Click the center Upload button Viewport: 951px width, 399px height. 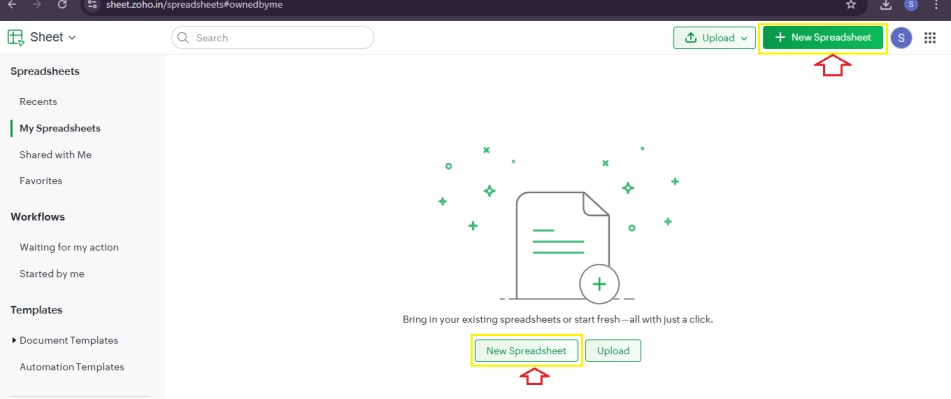(613, 350)
